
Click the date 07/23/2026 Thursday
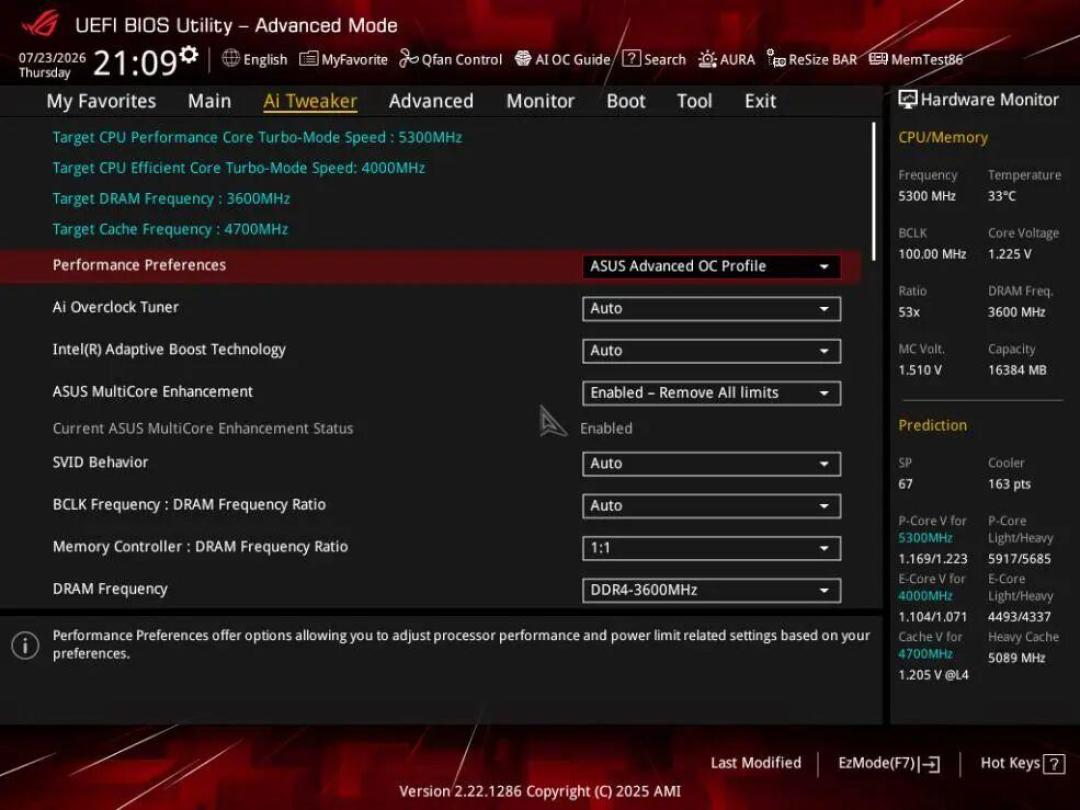tap(52, 65)
